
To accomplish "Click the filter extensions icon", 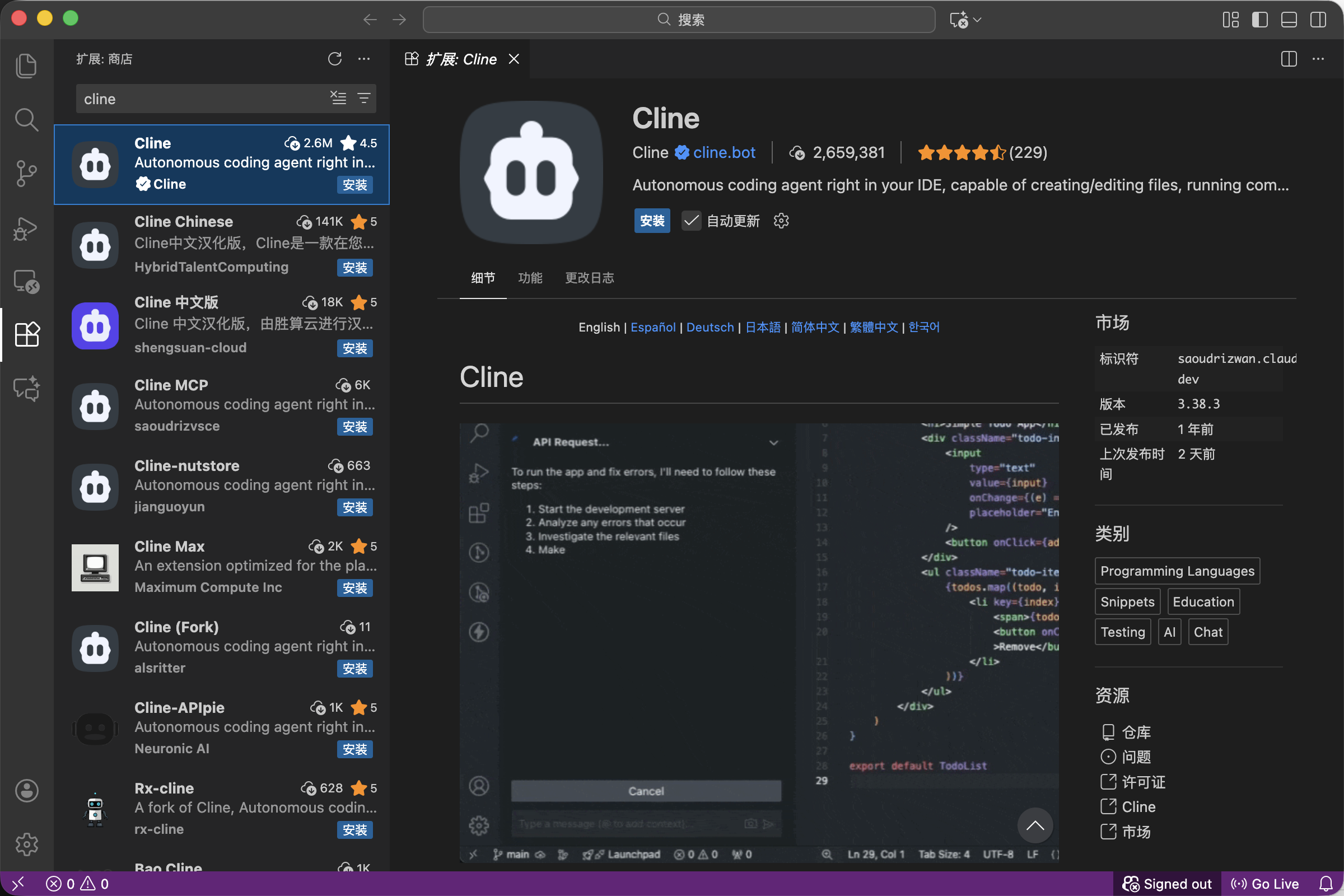I will point(364,99).
